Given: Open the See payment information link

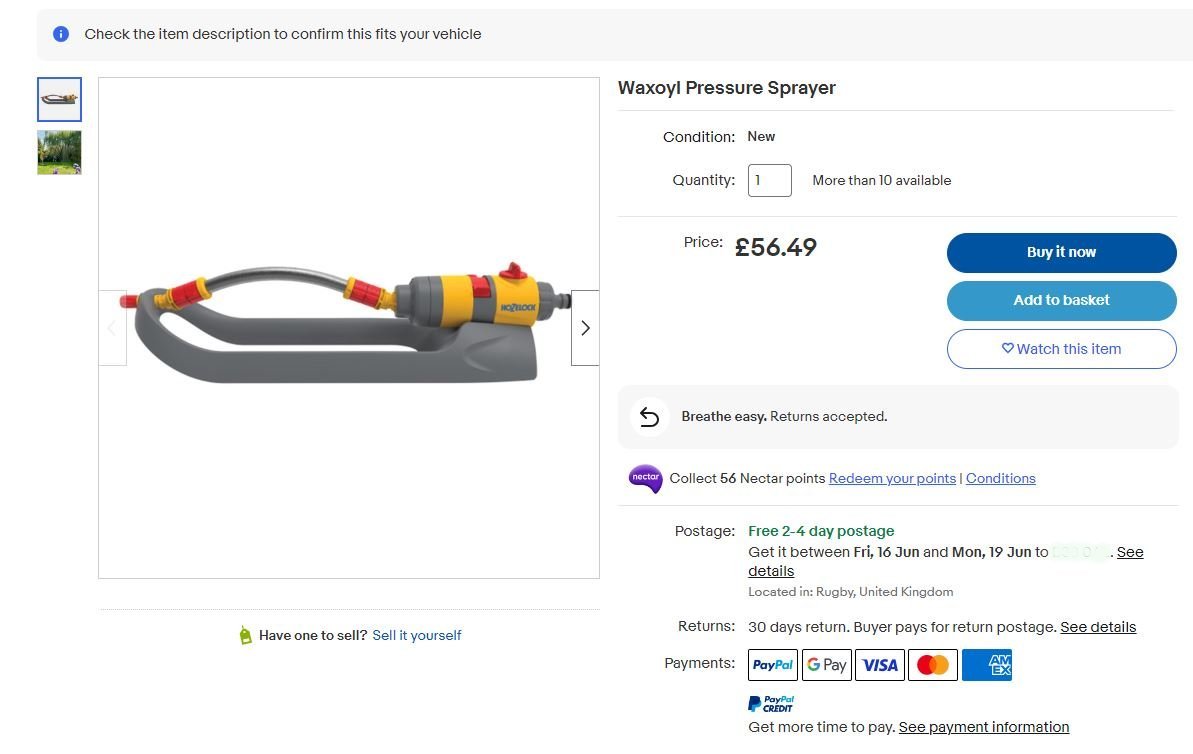Looking at the screenshot, I should click(x=984, y=727).
